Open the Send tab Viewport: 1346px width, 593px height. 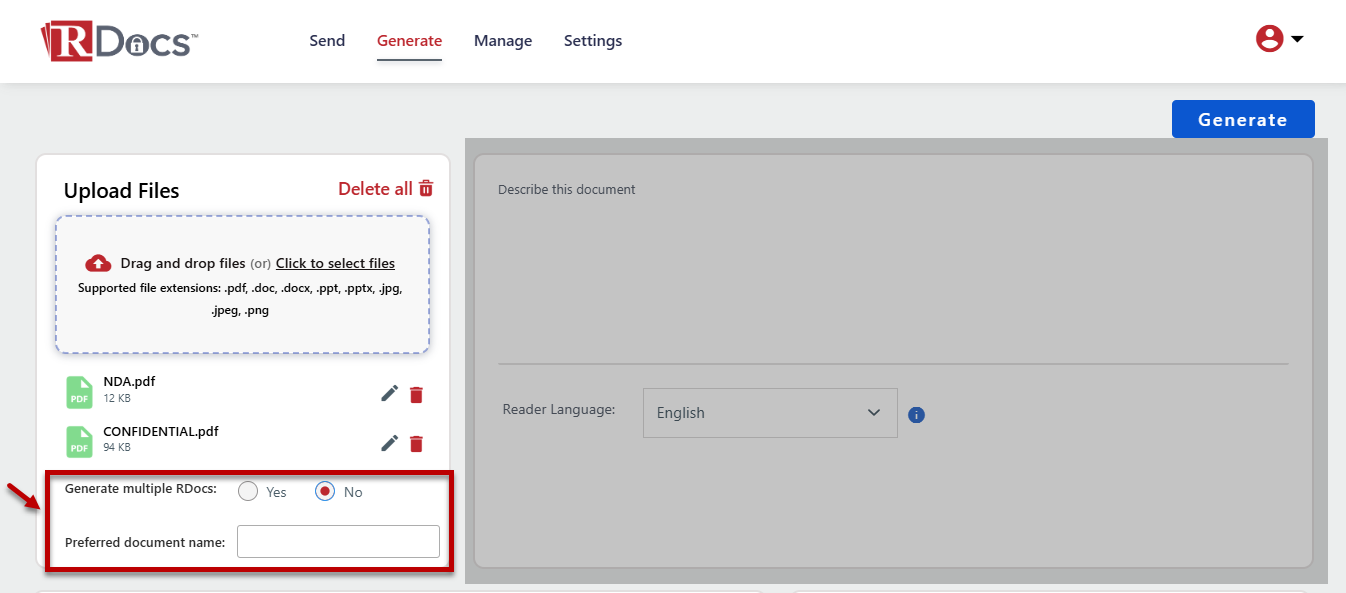[327, 41]
